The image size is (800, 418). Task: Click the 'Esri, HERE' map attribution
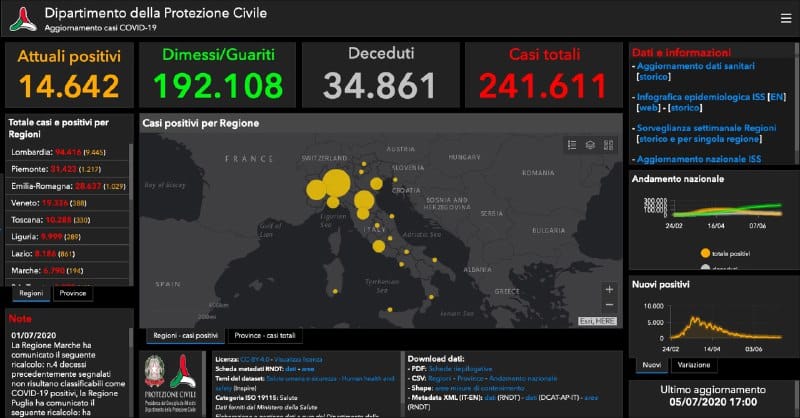pos(597,321)
